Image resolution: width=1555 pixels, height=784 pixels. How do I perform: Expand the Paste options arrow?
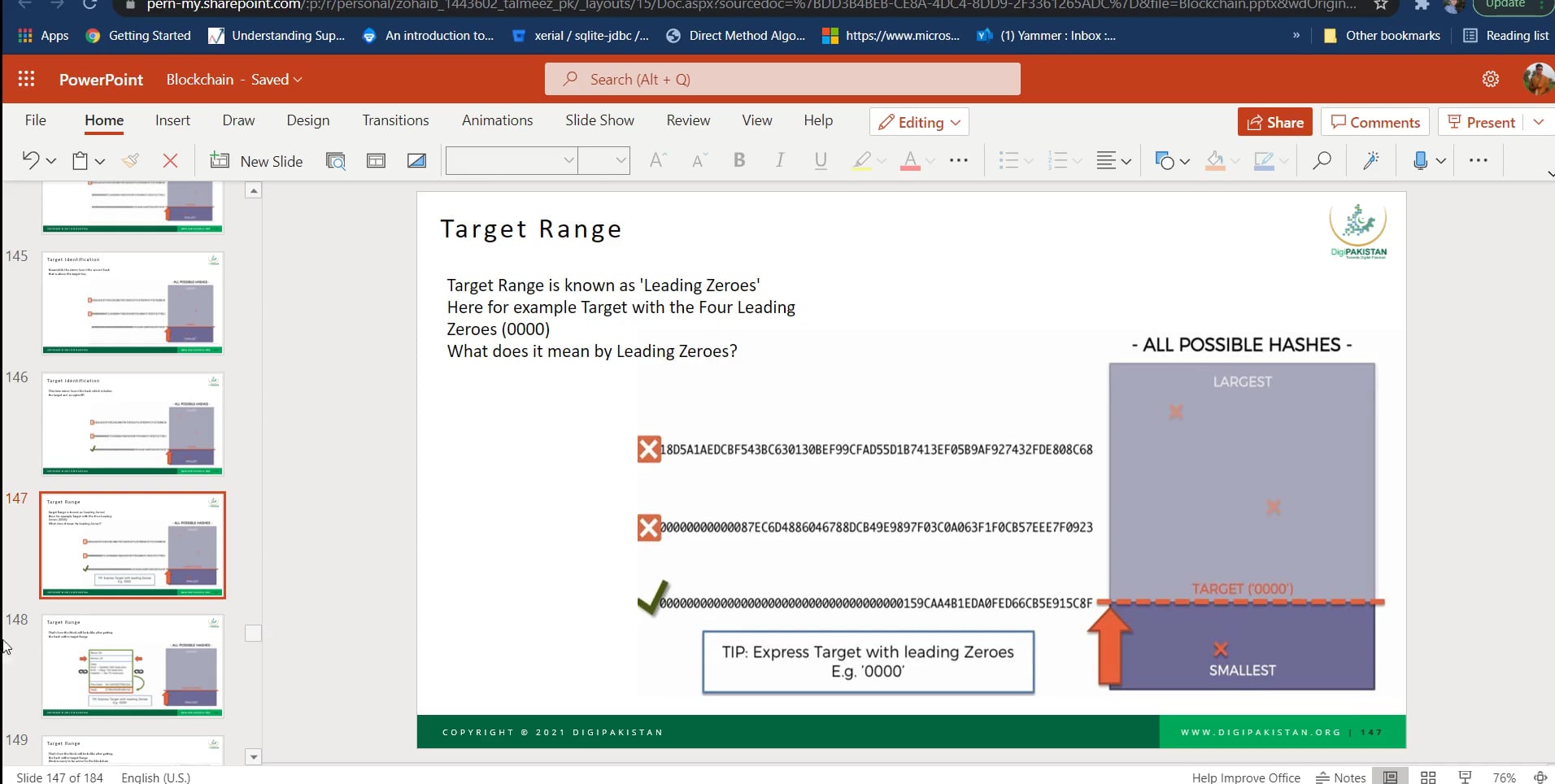(100, 161)
